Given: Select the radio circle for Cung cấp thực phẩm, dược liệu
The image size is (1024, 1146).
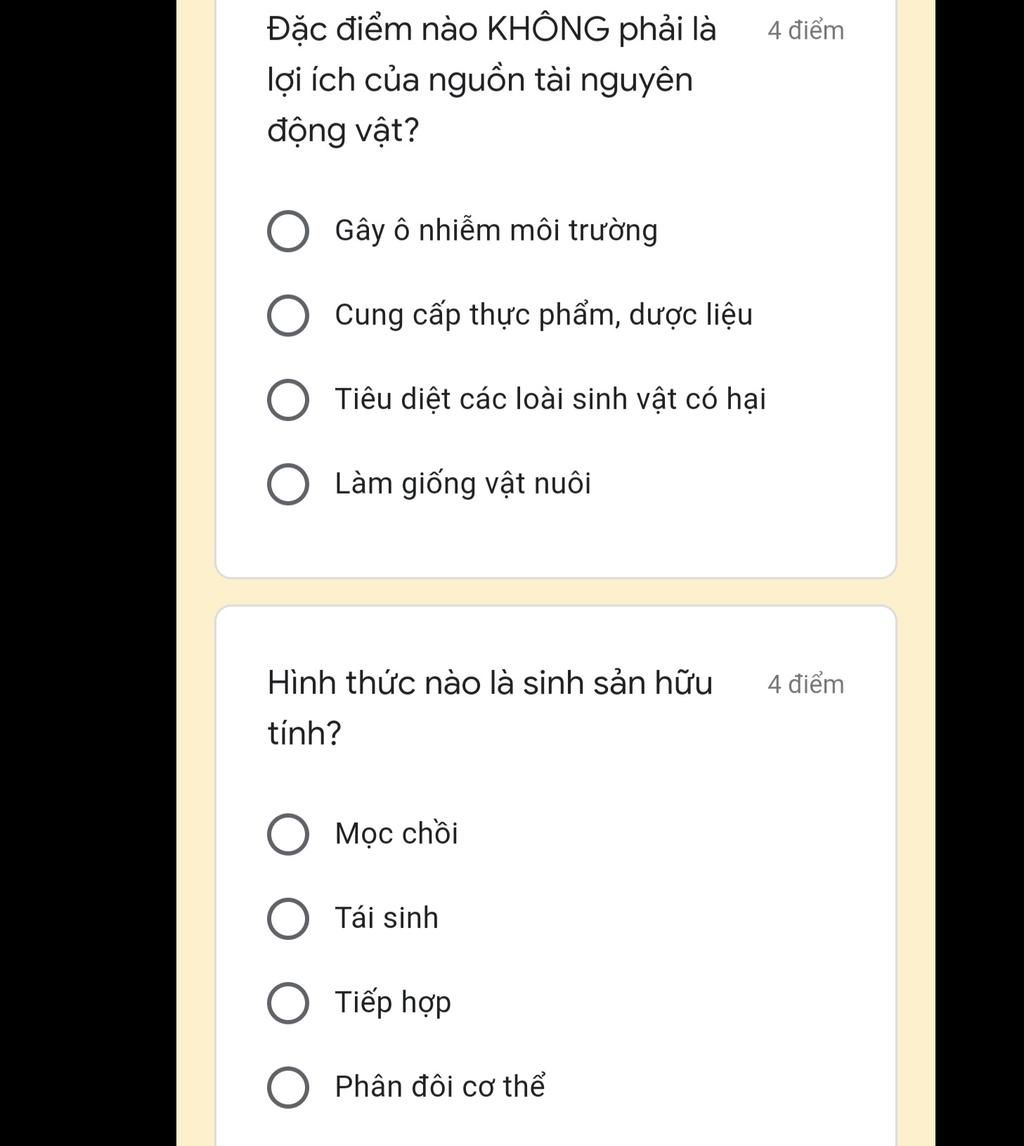Looking at the screenshot, I should pyautogui.click(x=287, y=316).
